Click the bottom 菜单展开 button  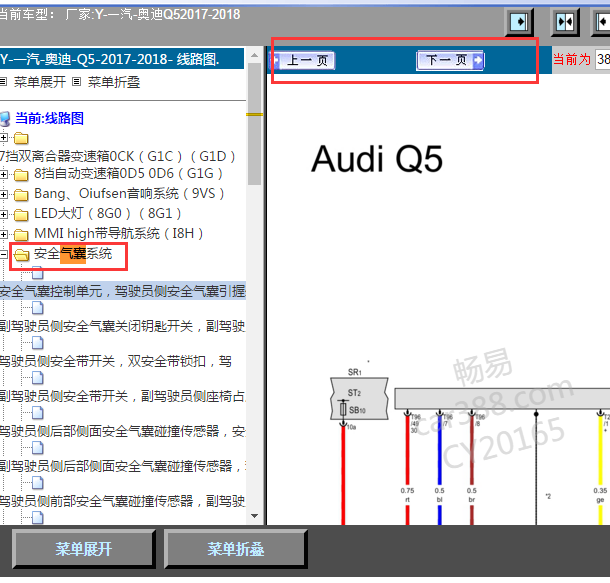click(84, 549)
